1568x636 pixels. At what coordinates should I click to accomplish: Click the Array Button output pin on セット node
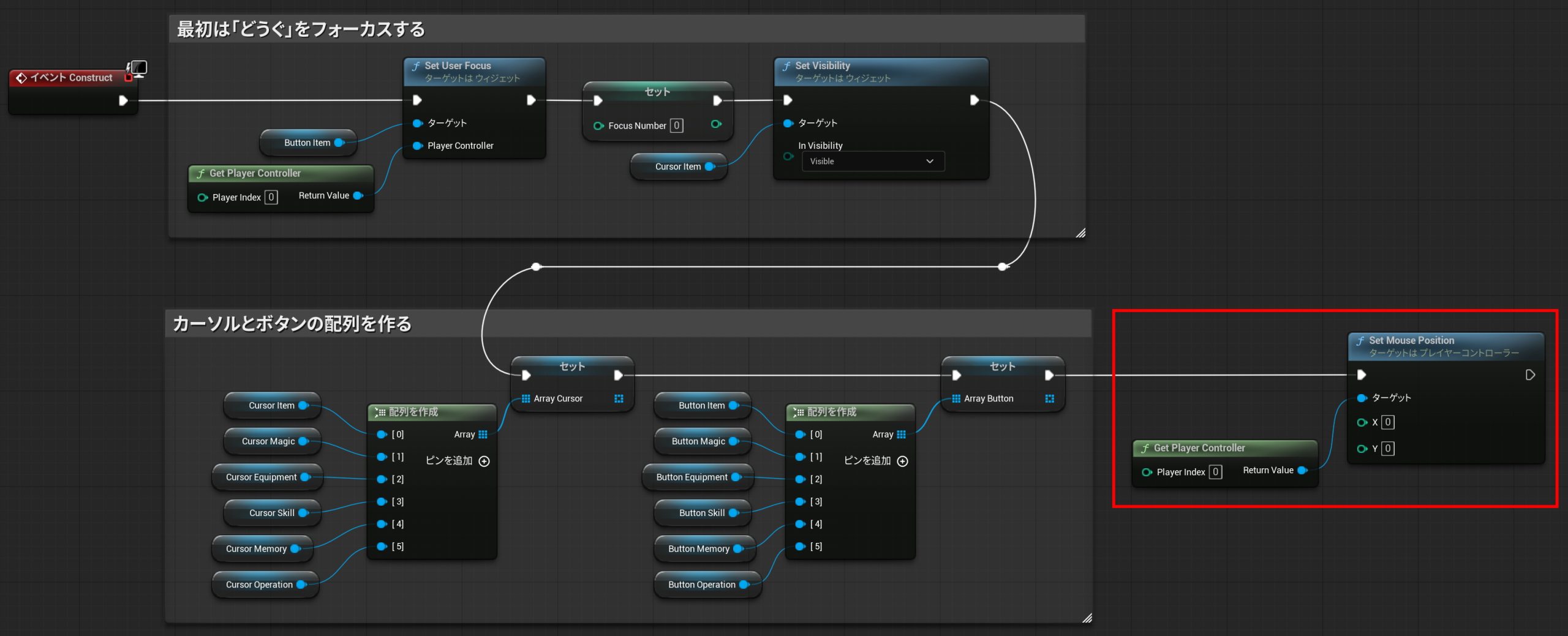[x=1049, y=398]
